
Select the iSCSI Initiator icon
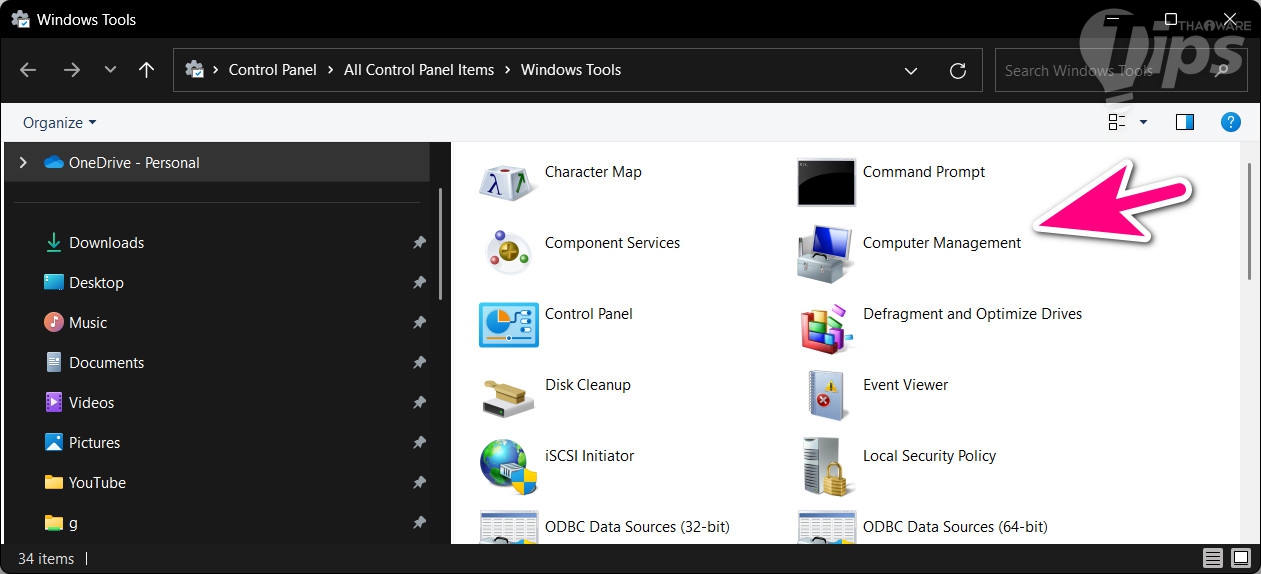(508, 467)
